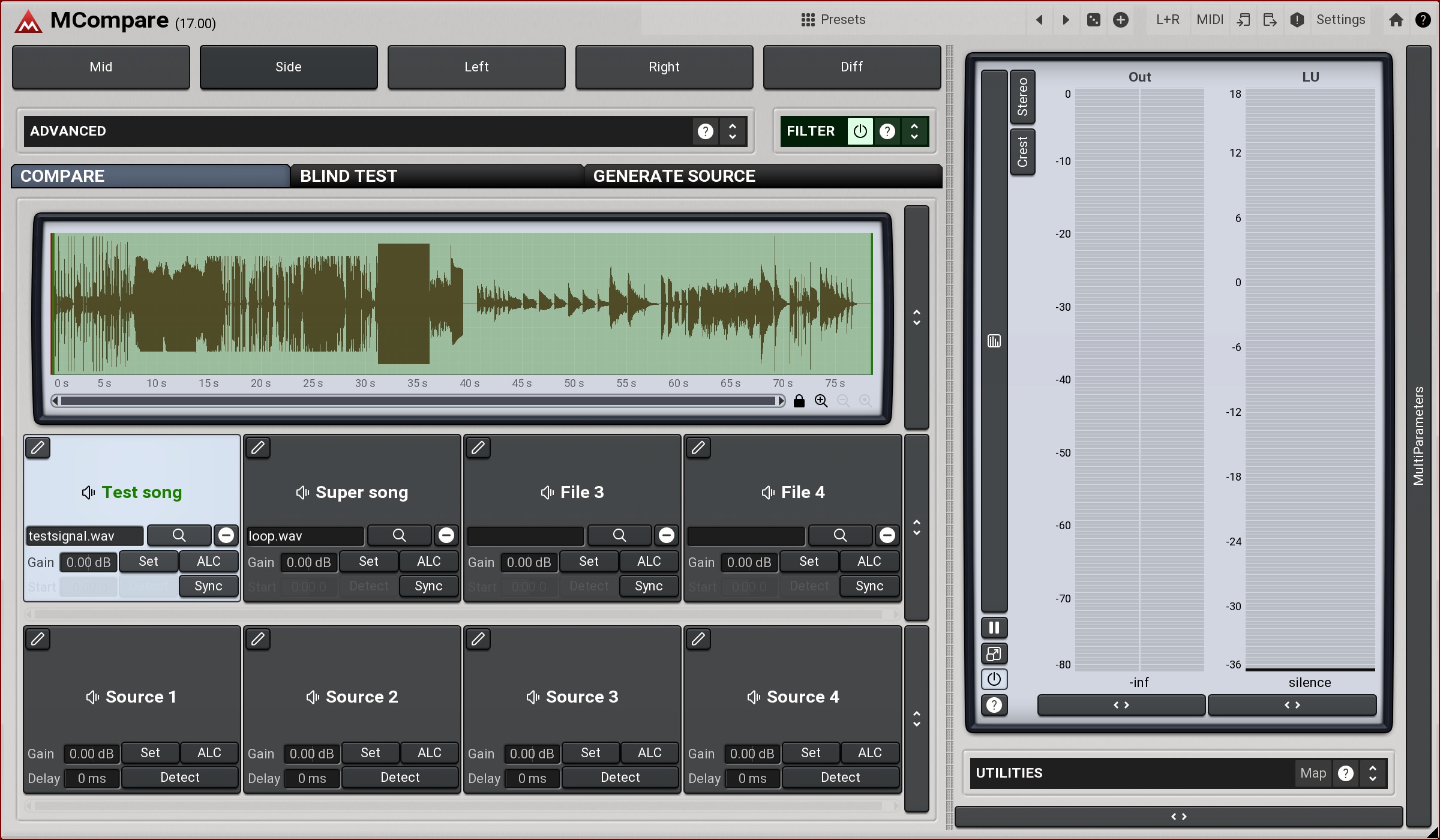Collapse the ADVANCED panel arrows
Image resolution: width=1440 pixels, height=840 pixels.
tap(732, 131)
